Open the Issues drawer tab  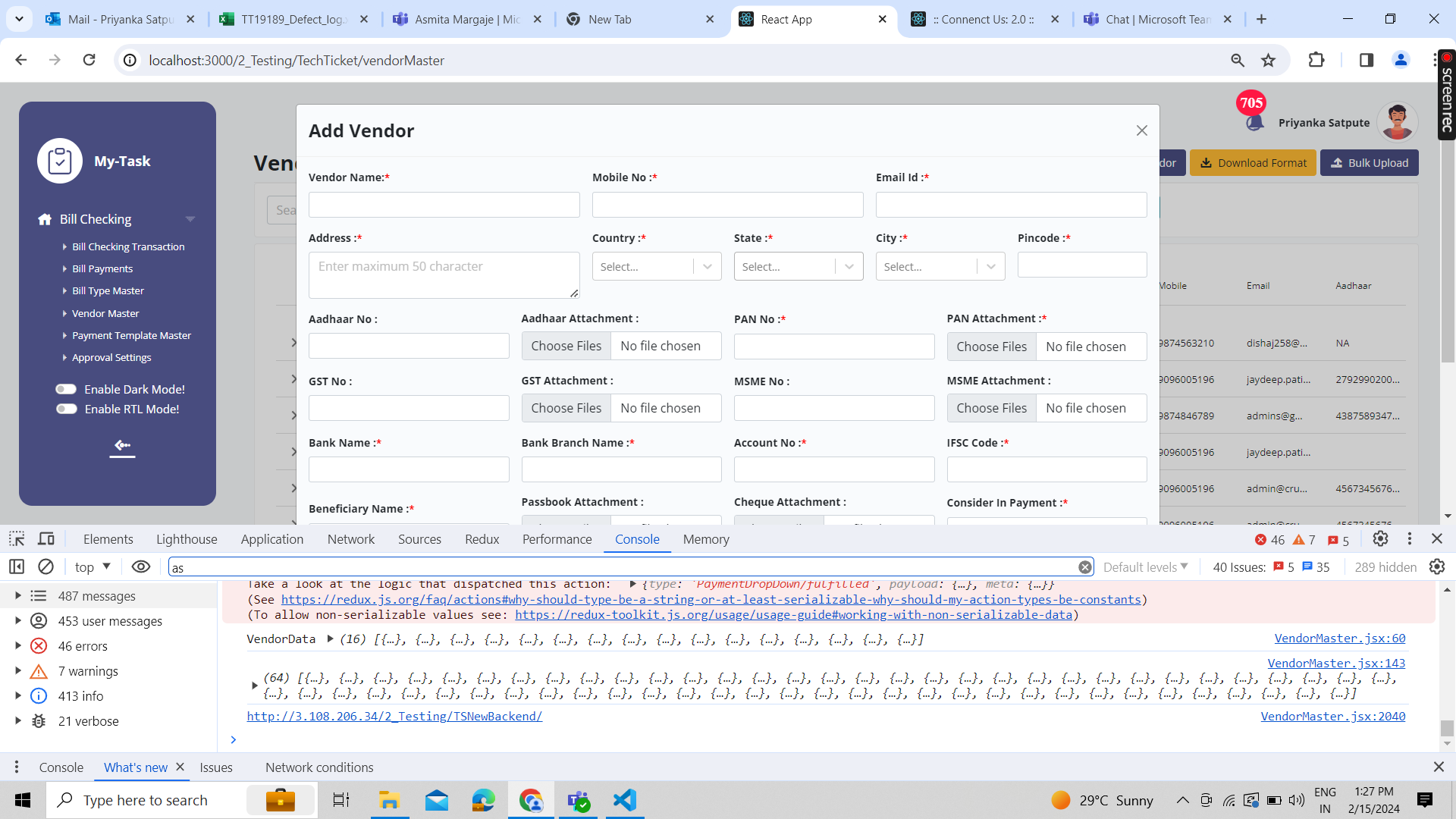(x=216, y=767)
